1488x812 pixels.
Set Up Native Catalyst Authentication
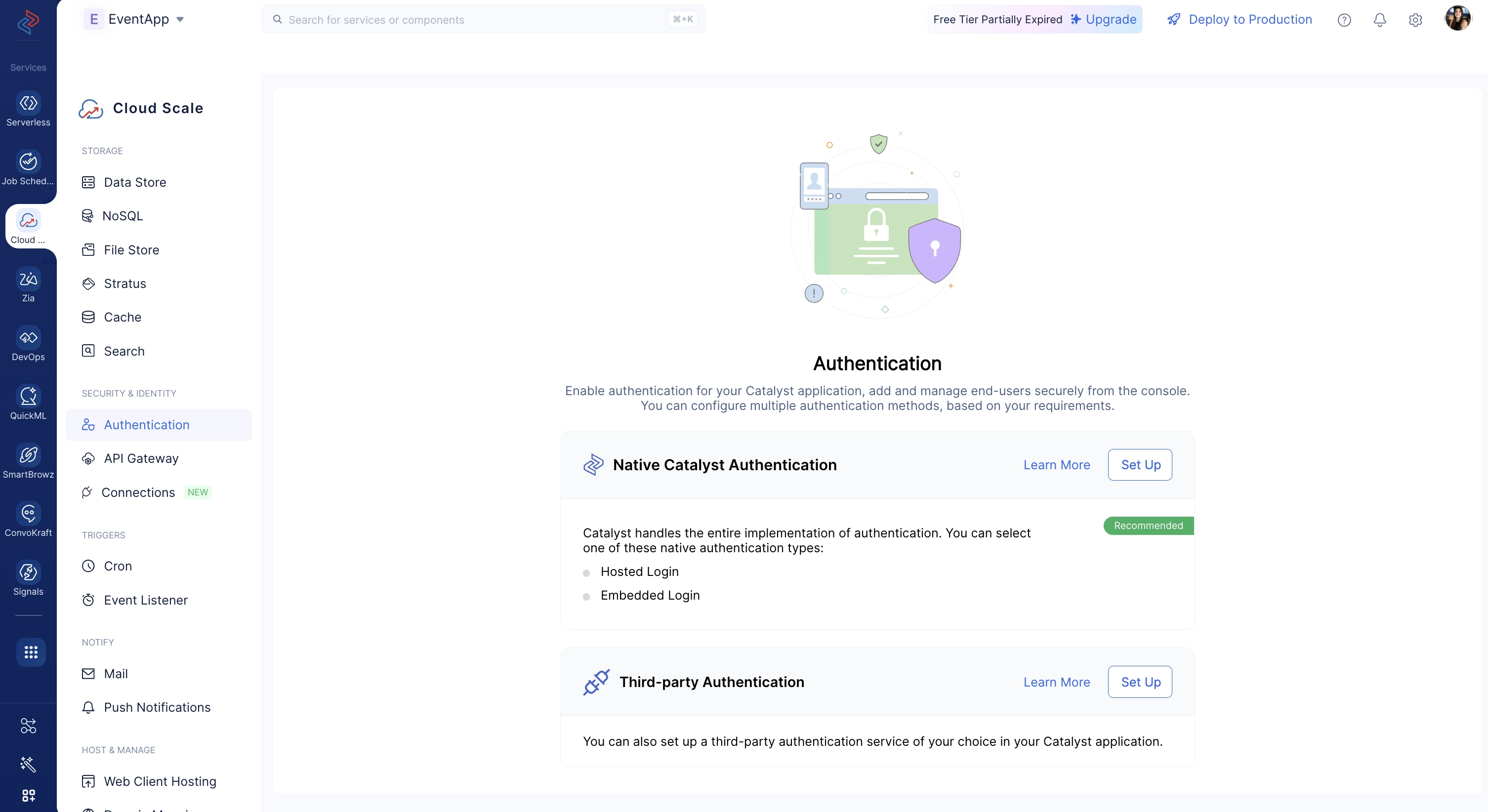(1140, 464)
